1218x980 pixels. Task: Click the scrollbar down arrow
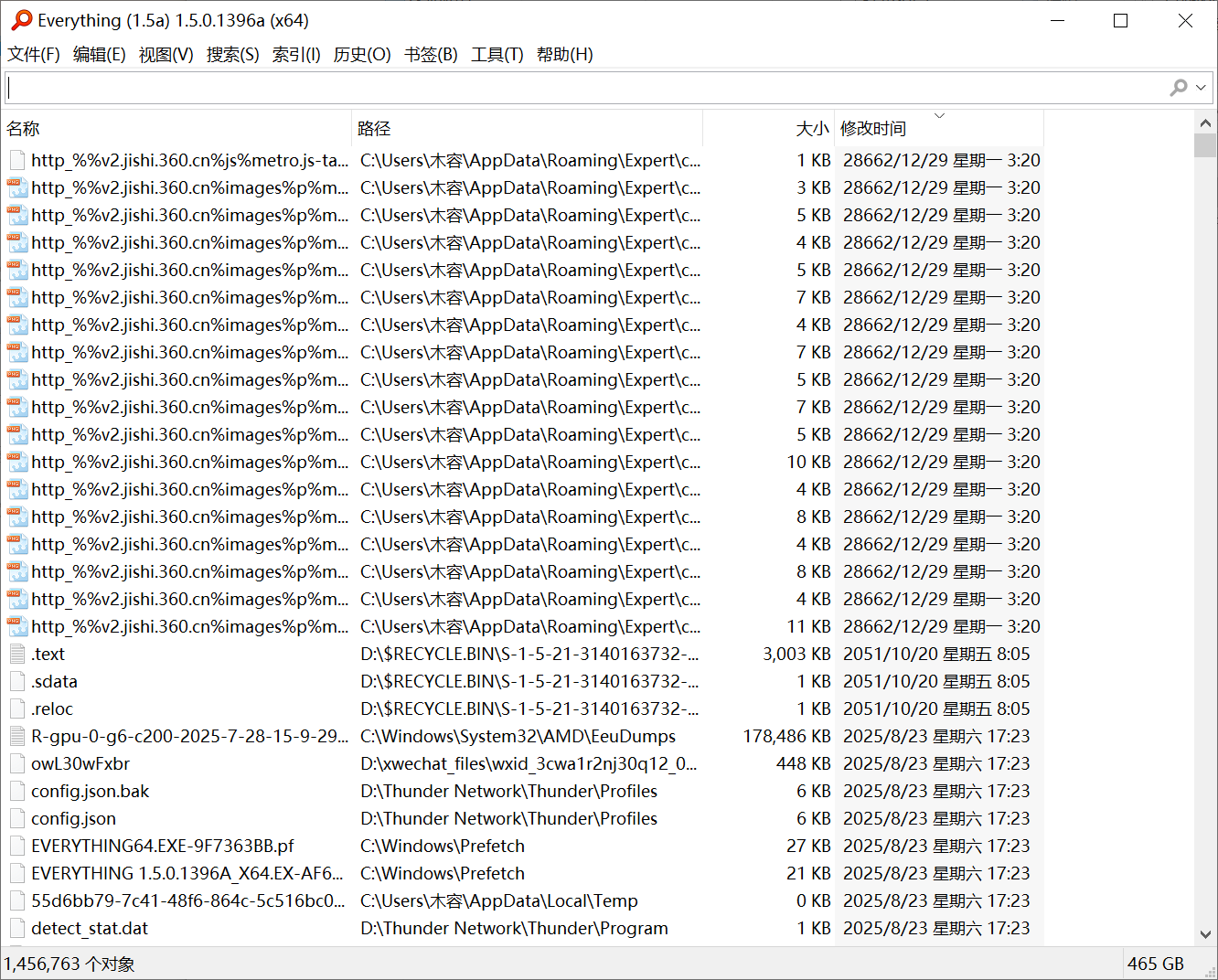point(1205,934)
